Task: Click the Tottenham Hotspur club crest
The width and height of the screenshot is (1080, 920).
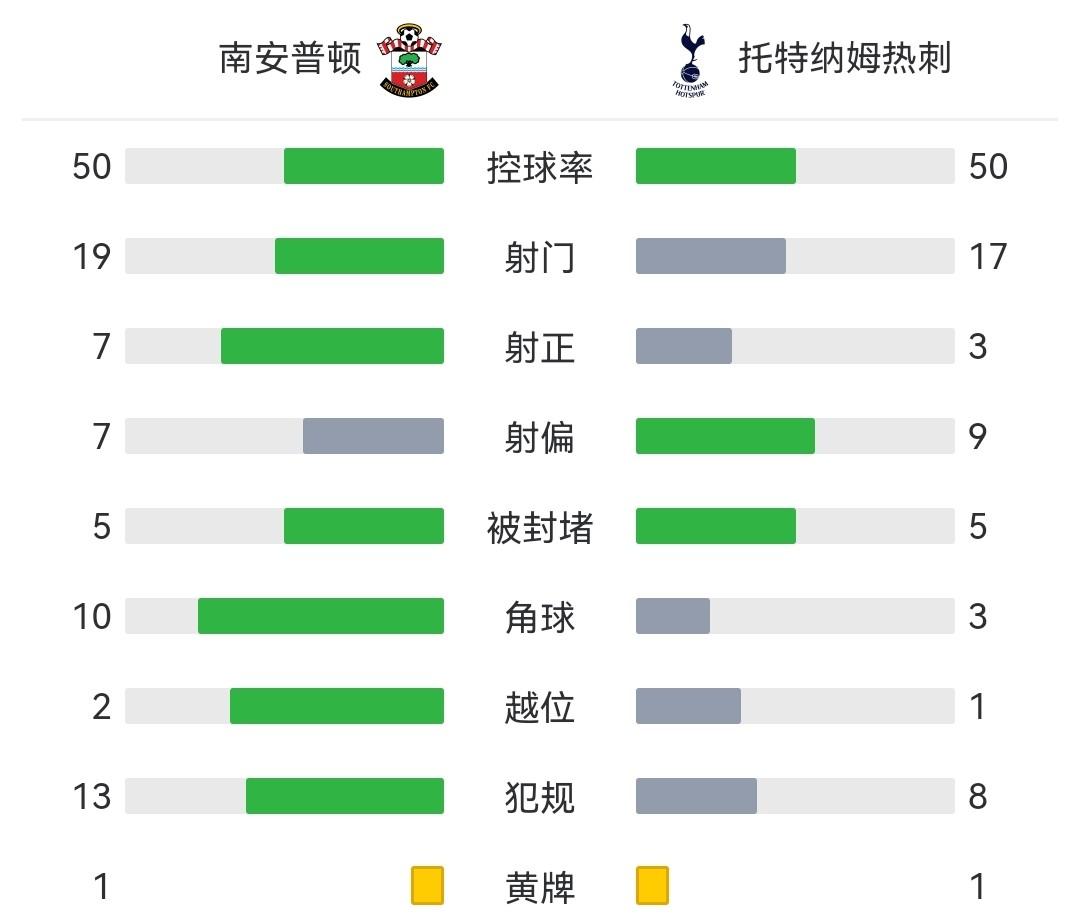Action: 689,60
